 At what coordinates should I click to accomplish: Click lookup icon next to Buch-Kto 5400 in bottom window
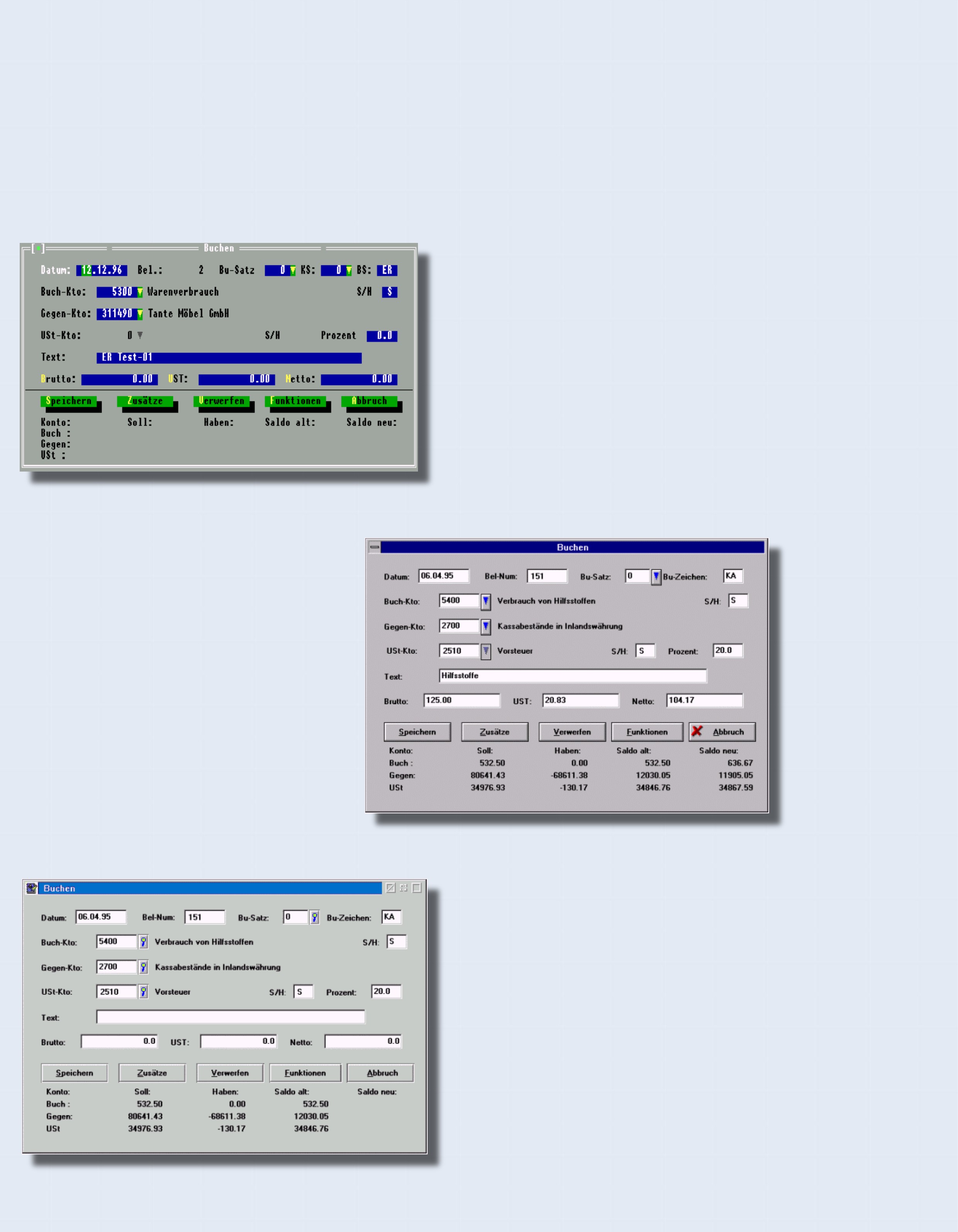click(x=144, y=942)
